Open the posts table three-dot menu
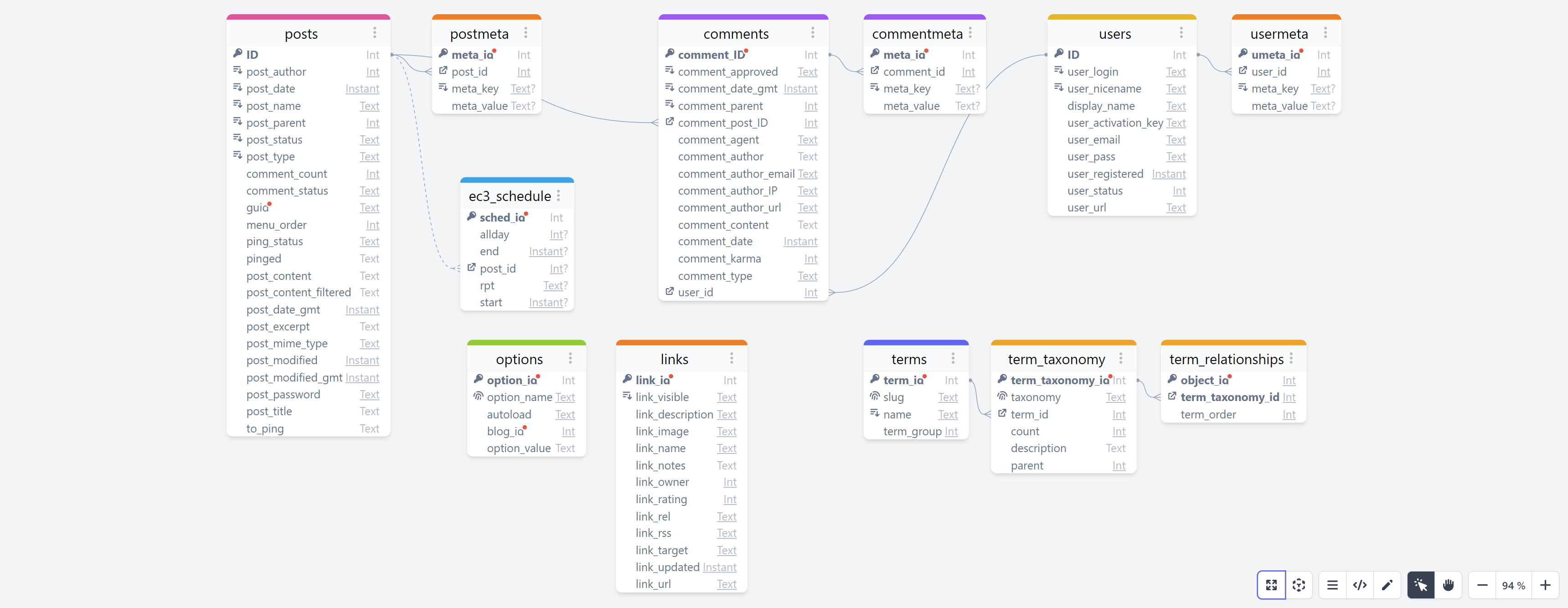Viewport: 1568px width, 608px height. point(374,33)
